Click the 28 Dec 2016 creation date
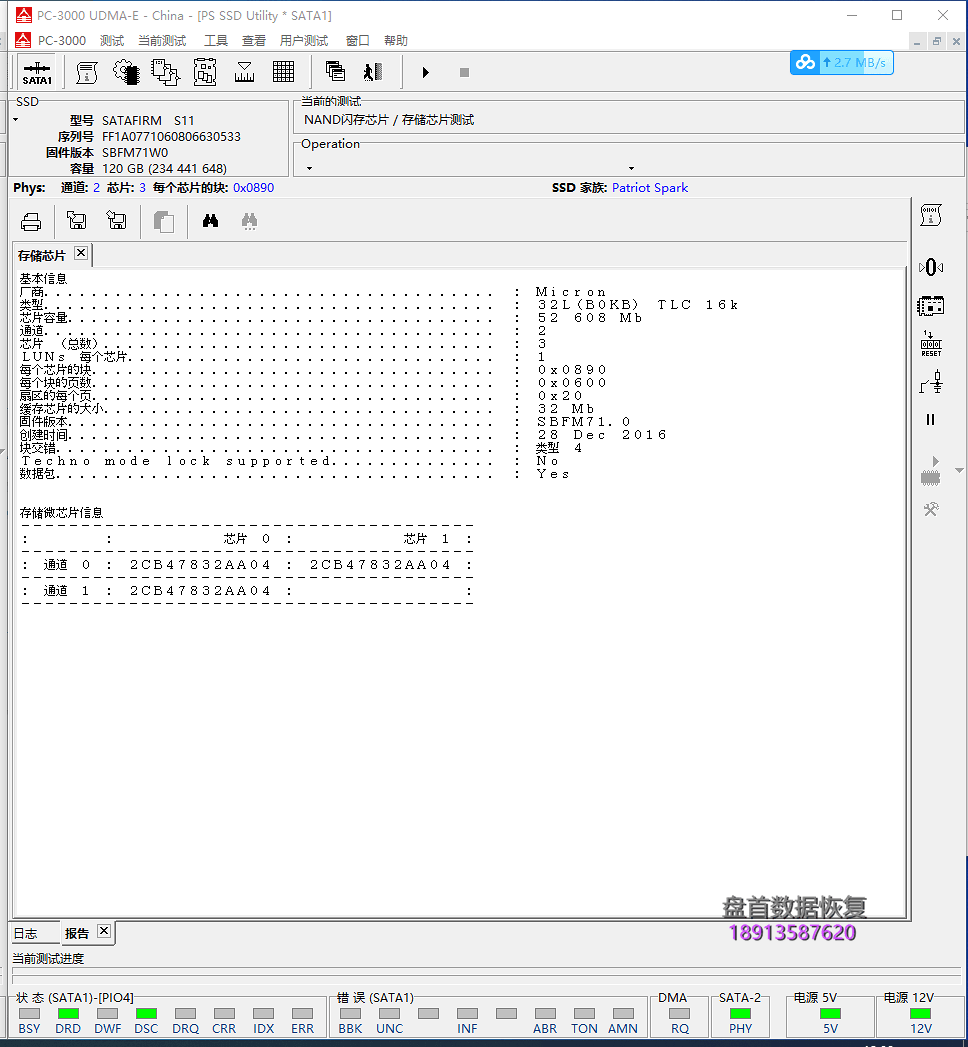This screenshot has width=968, height=1047. tap(602, 435)
